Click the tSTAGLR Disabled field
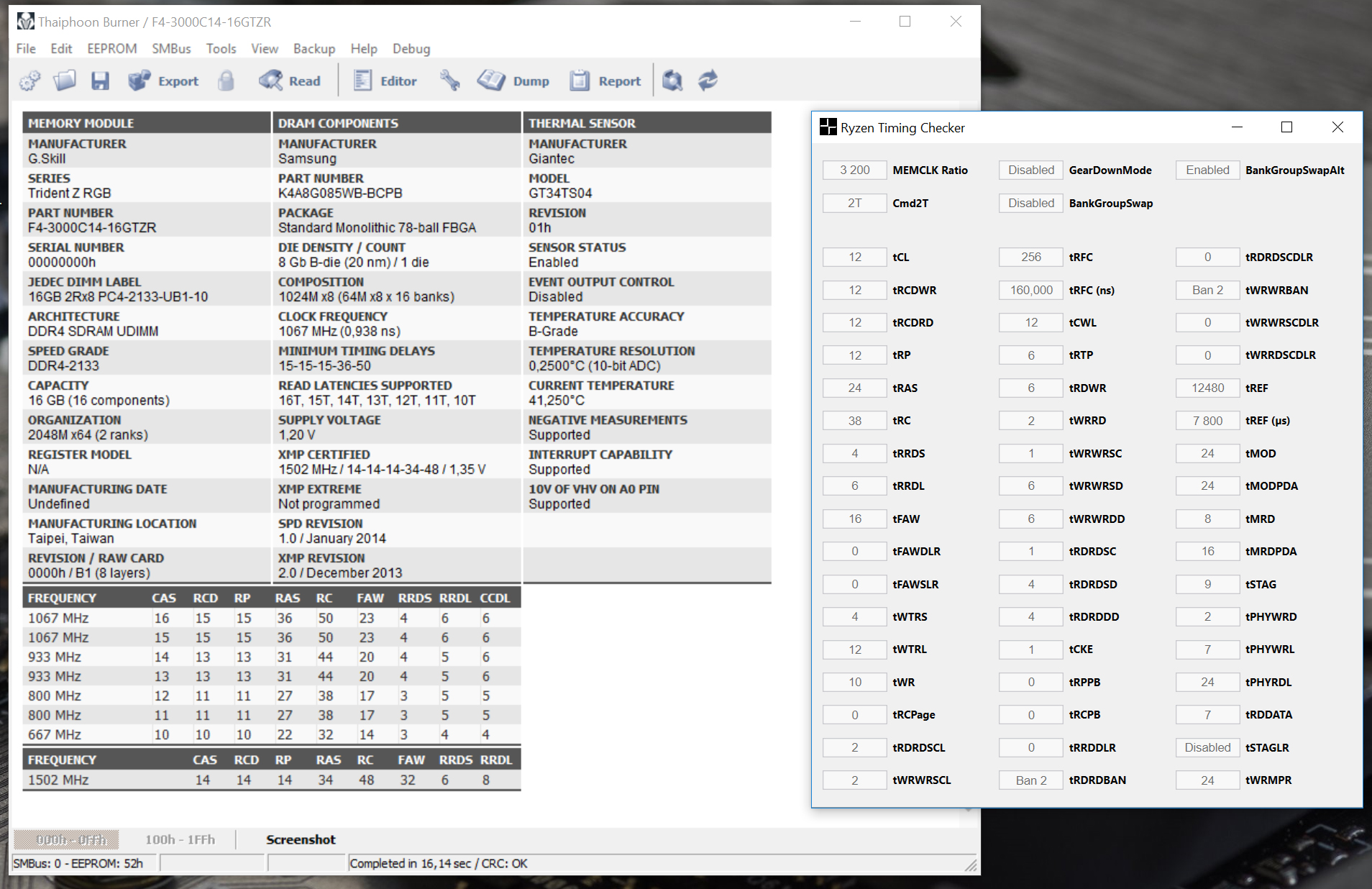Image resolution: width=1372 pixels, height=889 pixels. tap(1207, 747)
